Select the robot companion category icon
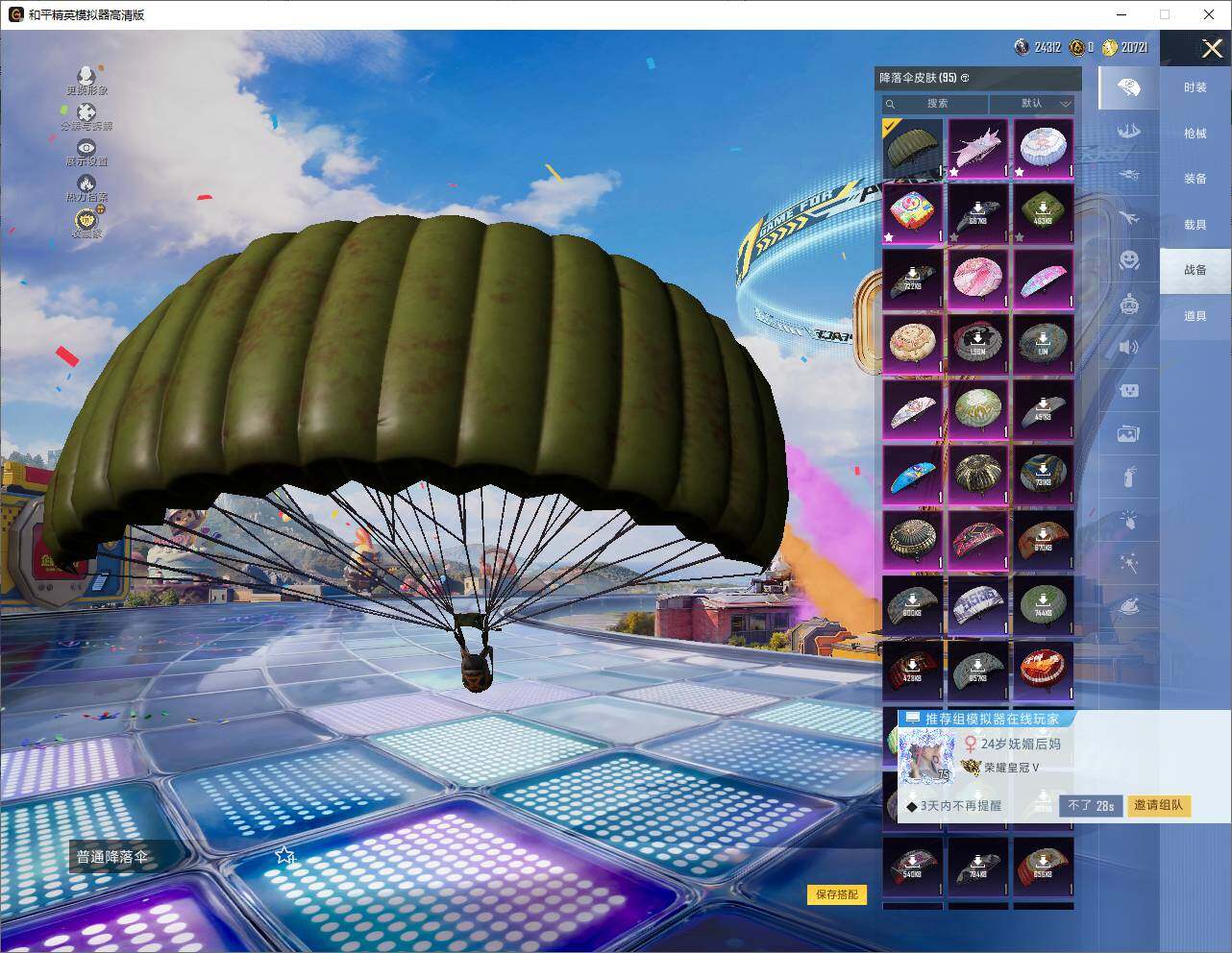Image resolution: width=1232 pixels, height=953 pixels. [x=1129, y=304]
